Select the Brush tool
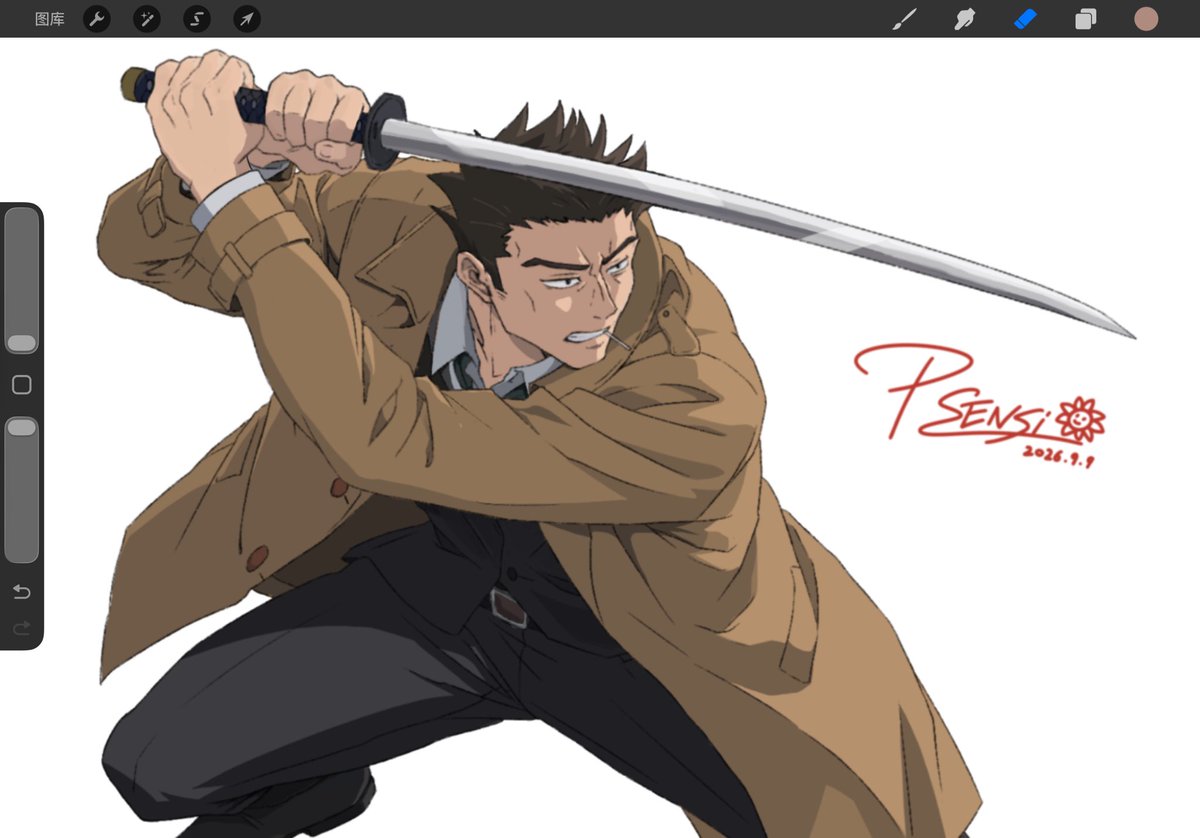 click(x=904, y=19)
